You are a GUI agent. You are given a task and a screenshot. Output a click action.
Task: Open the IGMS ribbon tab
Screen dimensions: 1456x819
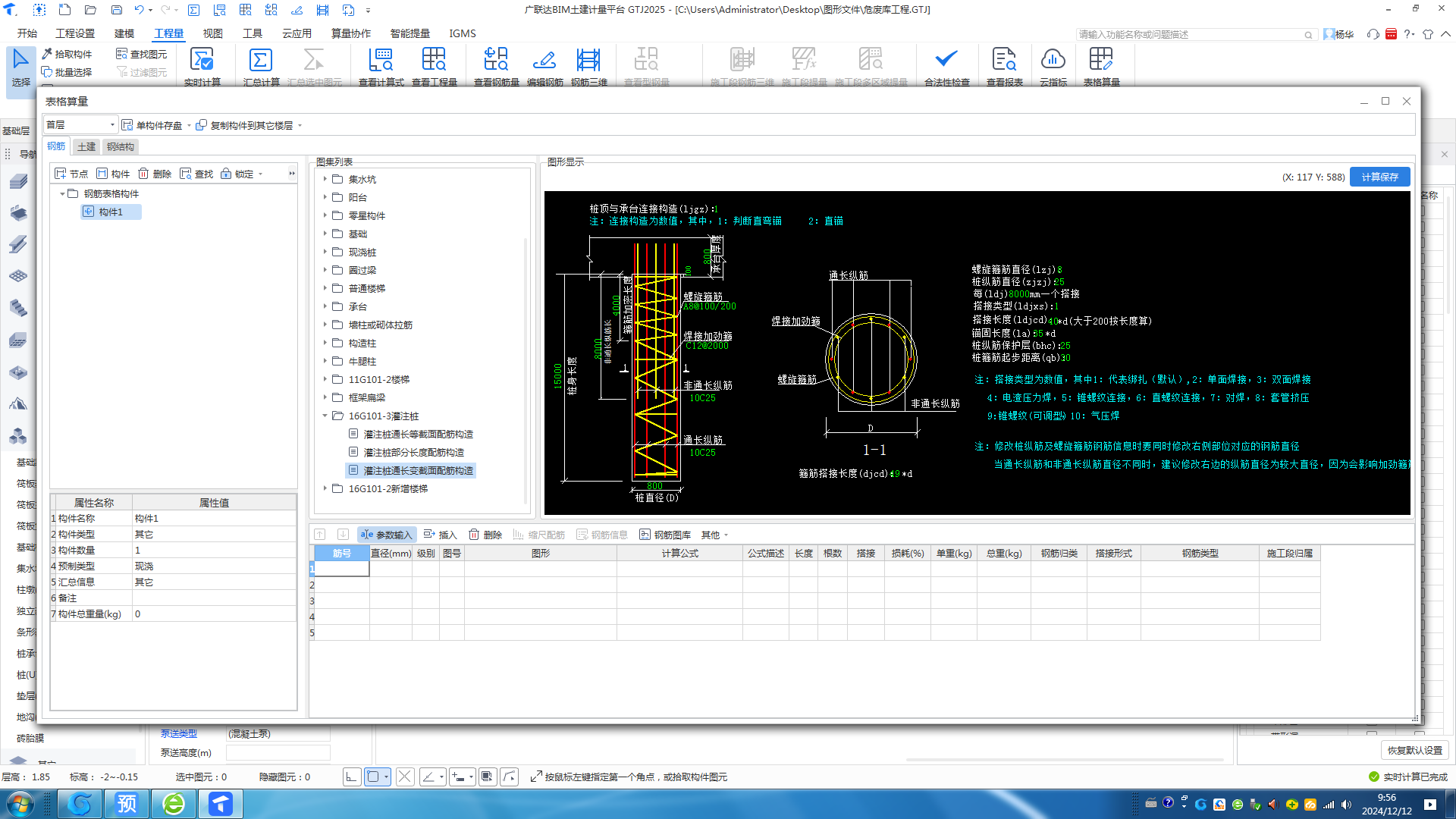tap(462, 33)
